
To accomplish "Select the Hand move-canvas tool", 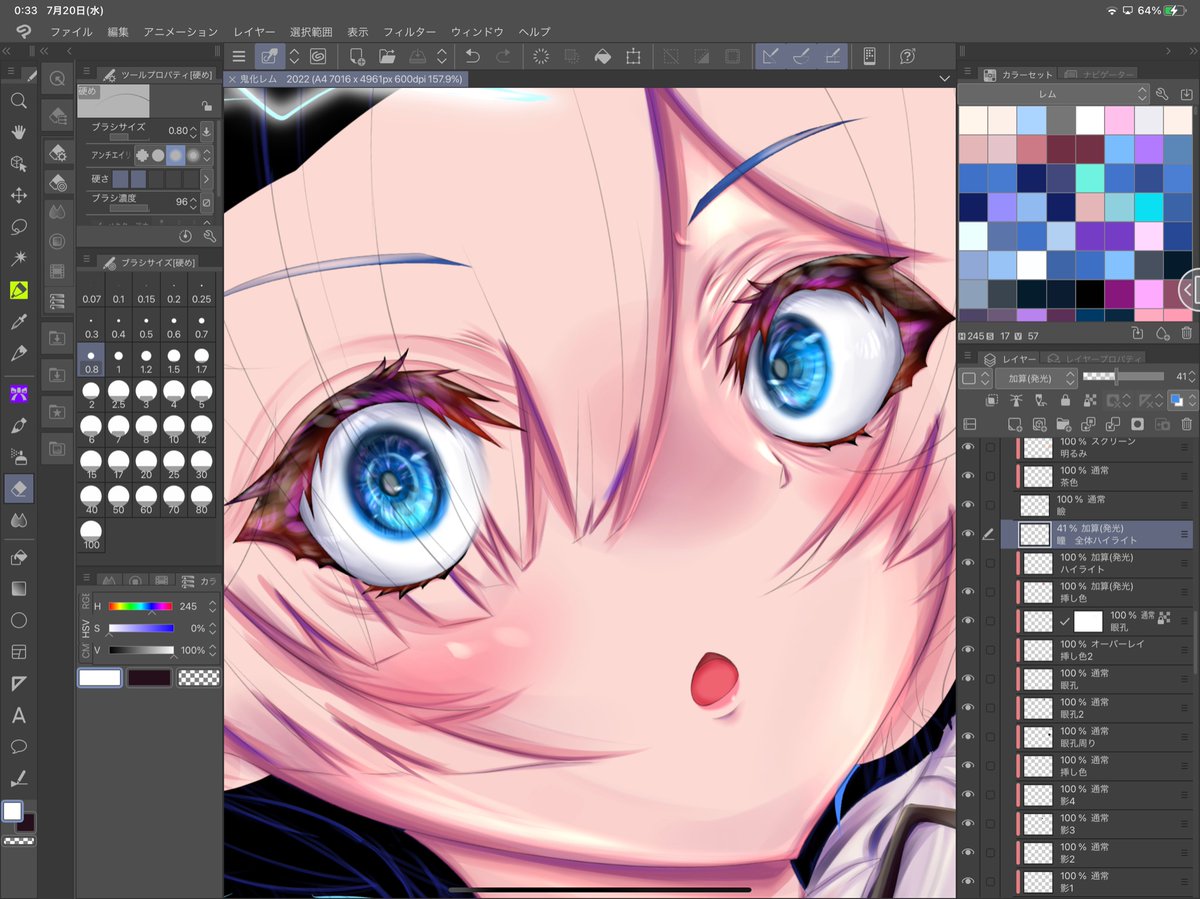I will point(18,132).
